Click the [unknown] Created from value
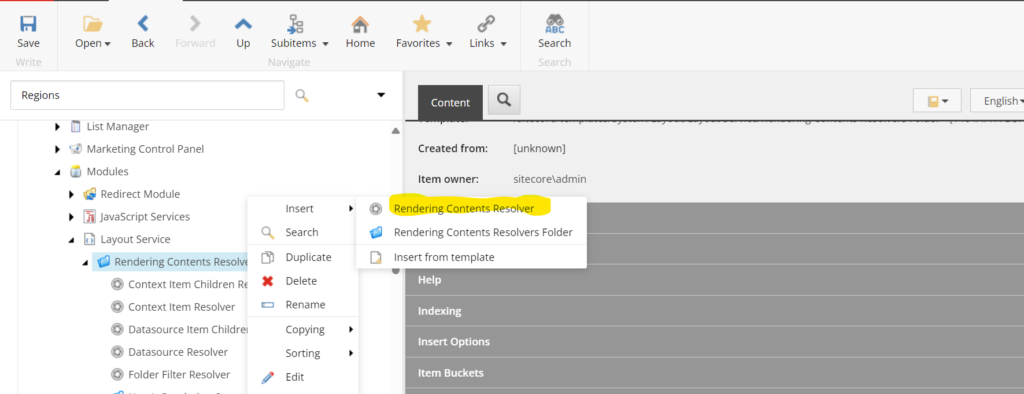The width and height of the screenshot is (1024, 394). (x=539, y=148)
